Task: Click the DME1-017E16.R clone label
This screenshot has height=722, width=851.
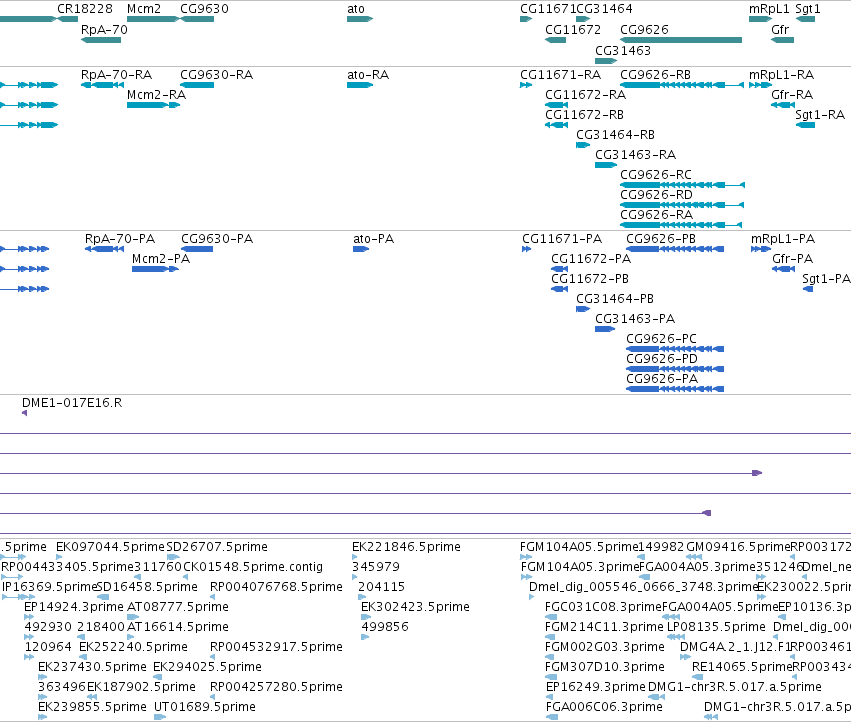Action: pyautogui.click(x=72, y=403)
